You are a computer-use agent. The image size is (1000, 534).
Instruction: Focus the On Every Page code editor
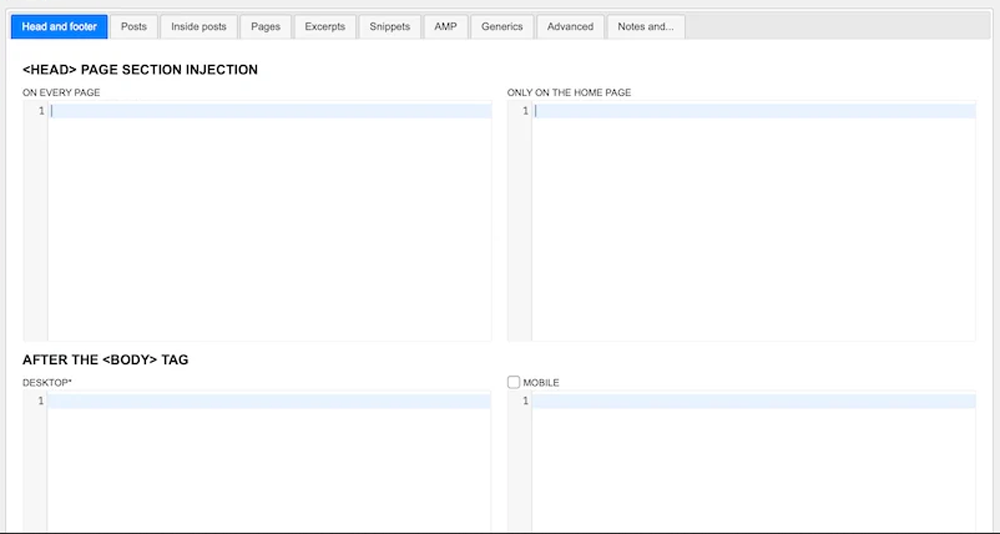tap(269, 220)
